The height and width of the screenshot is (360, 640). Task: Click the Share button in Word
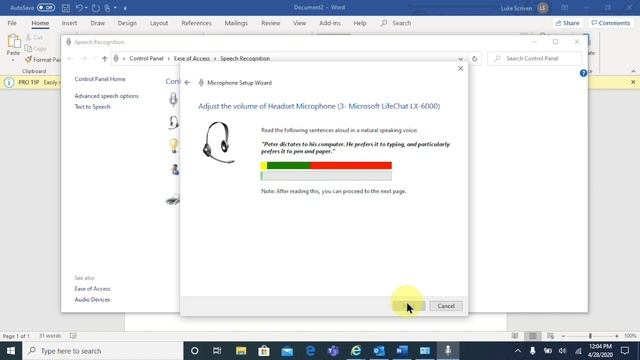pyautogui.click(x=567, y=23)
